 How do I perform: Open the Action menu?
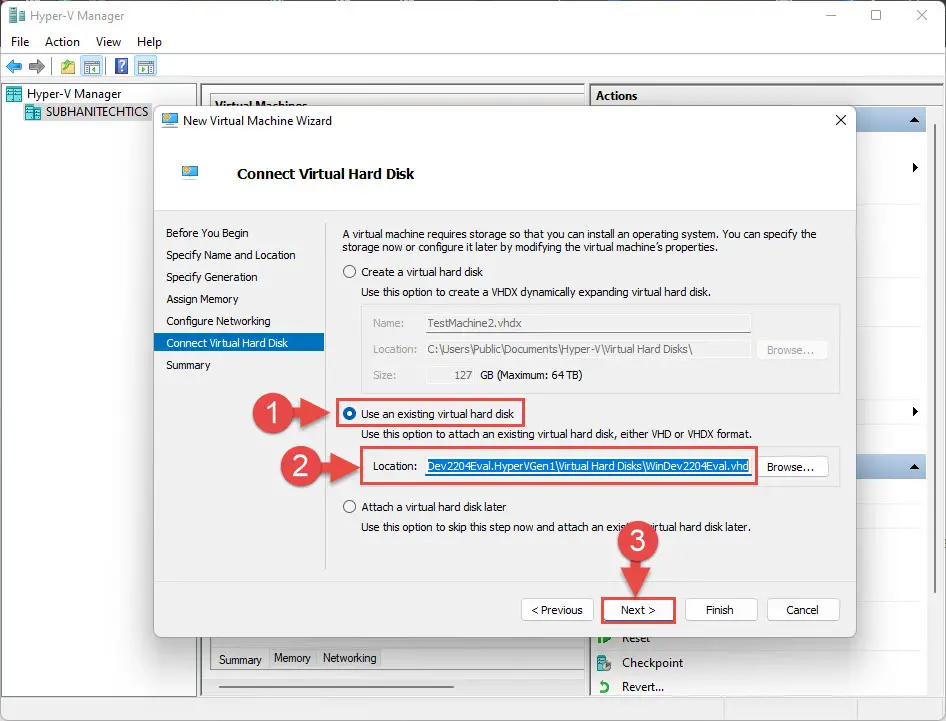(62, 42)
